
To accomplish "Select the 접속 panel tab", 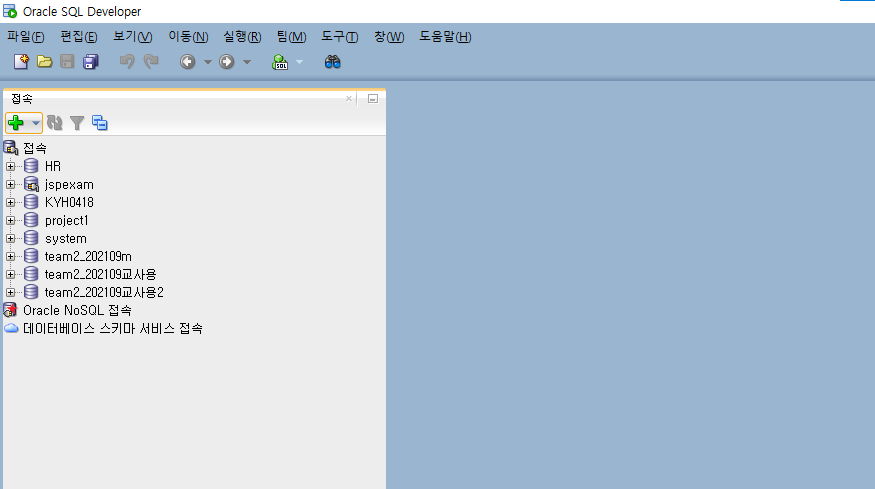I will [x=22, y=99].
